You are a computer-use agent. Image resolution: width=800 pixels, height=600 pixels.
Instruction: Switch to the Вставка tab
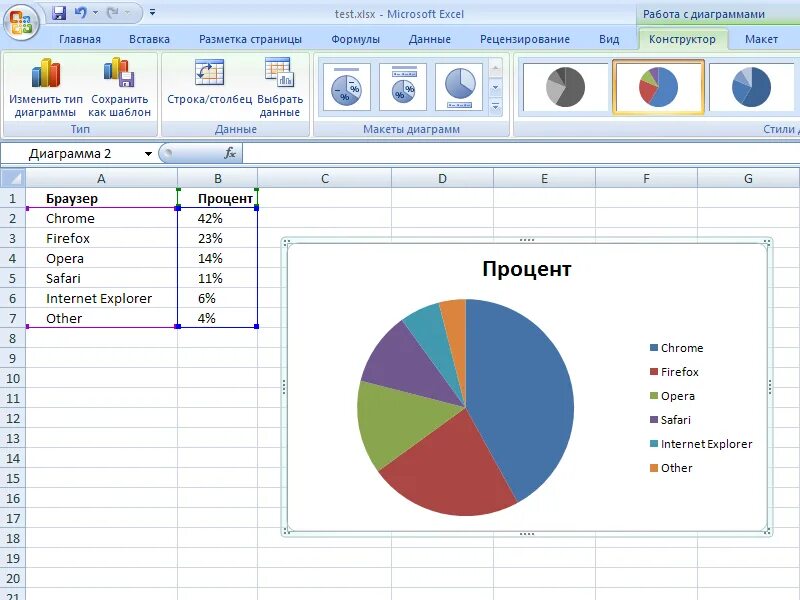(149, 39)
